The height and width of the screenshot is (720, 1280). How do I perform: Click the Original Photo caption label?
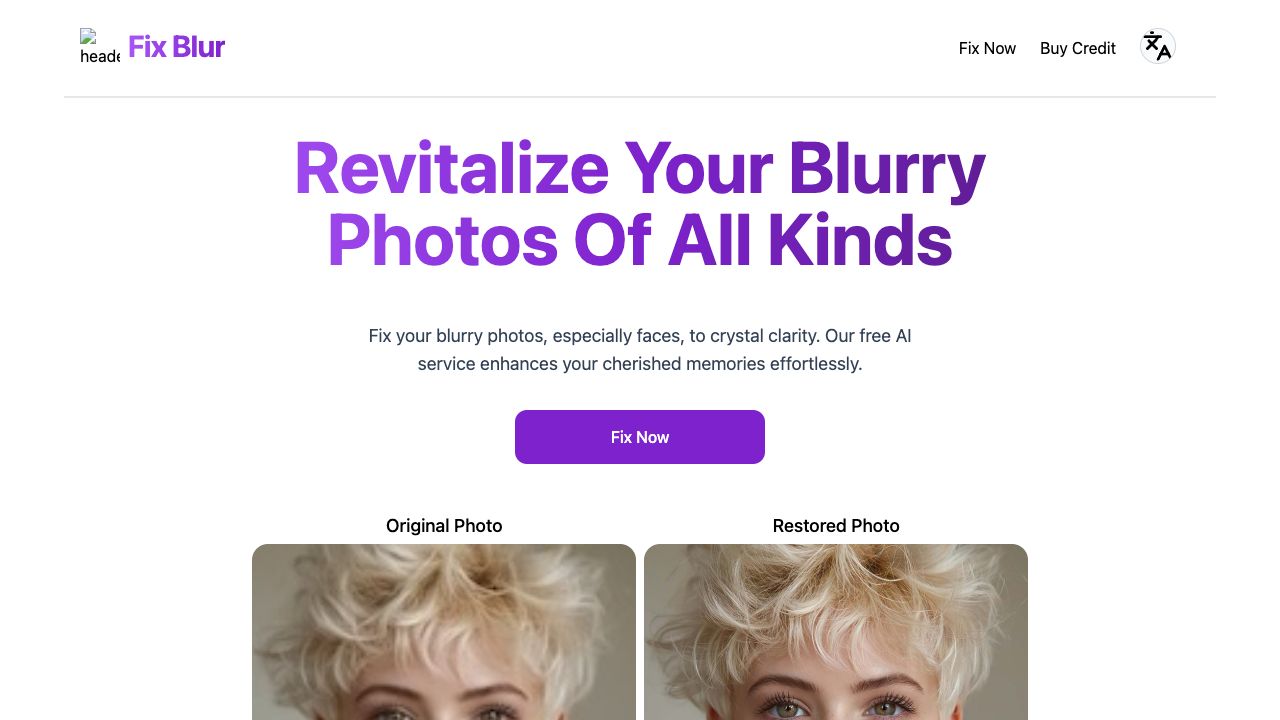coord(444,526)
